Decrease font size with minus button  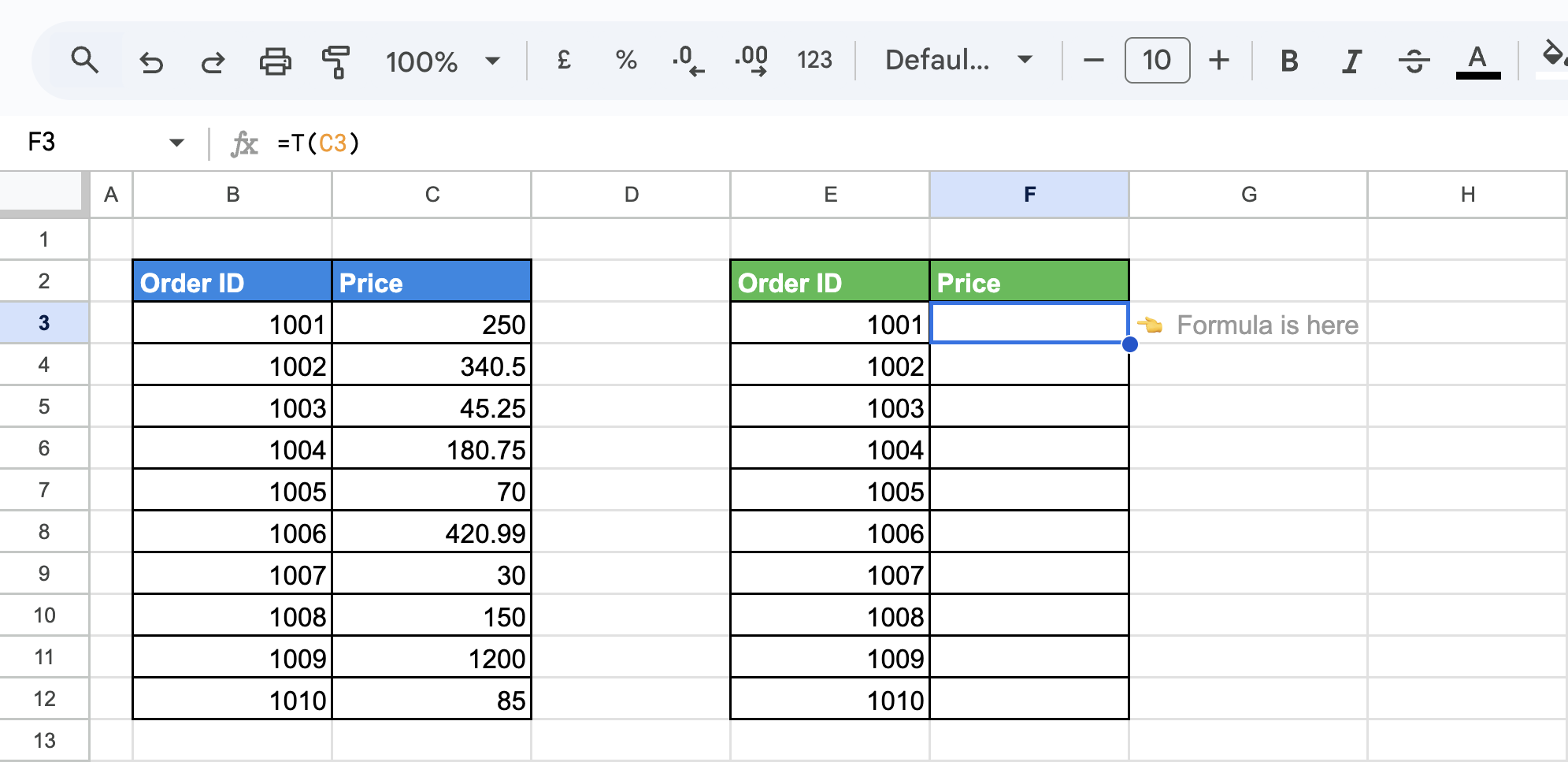click(1093, 60)
